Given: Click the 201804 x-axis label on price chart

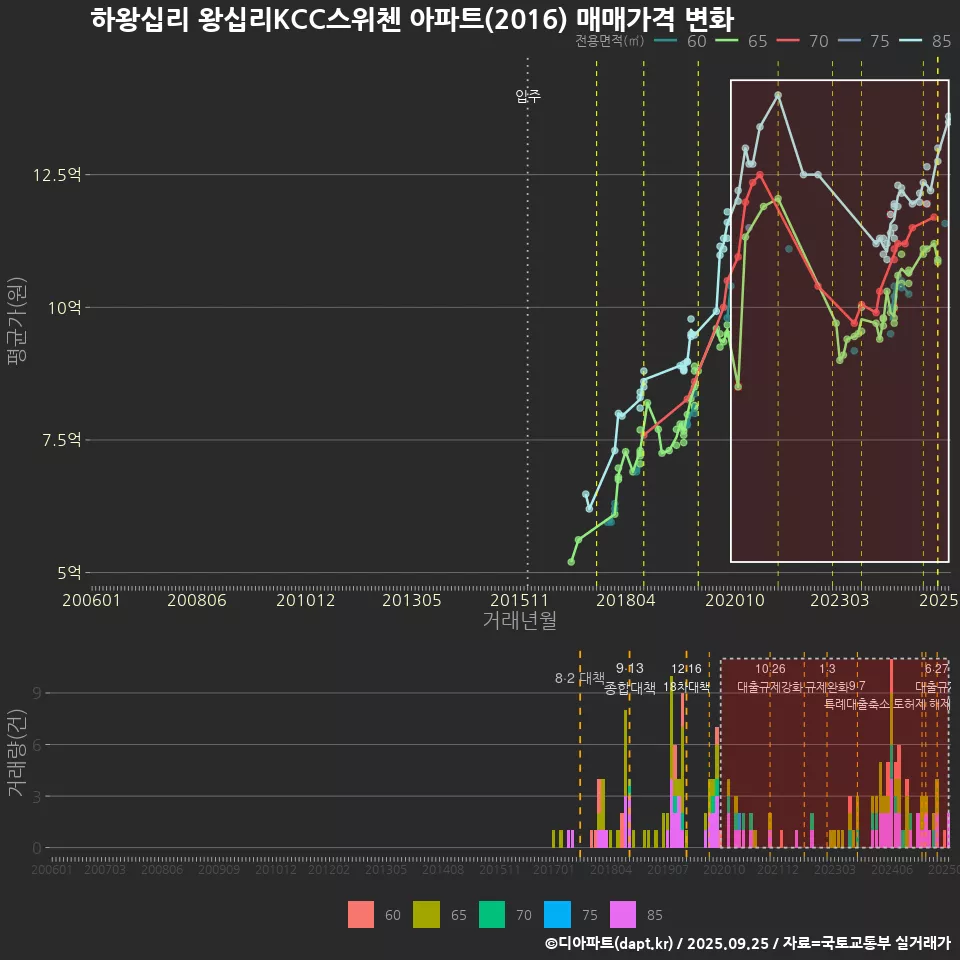Looking at the screenshot, I should click(624, 600).
